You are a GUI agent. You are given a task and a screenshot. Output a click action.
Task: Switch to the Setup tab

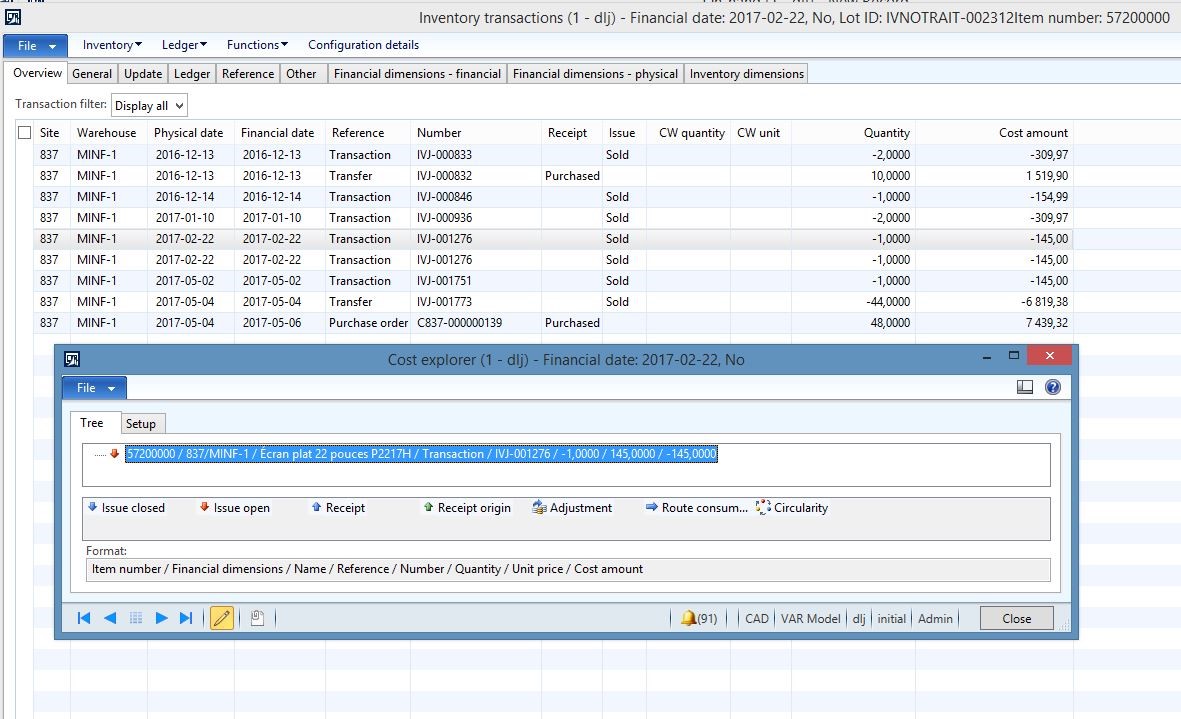point(140,424)
